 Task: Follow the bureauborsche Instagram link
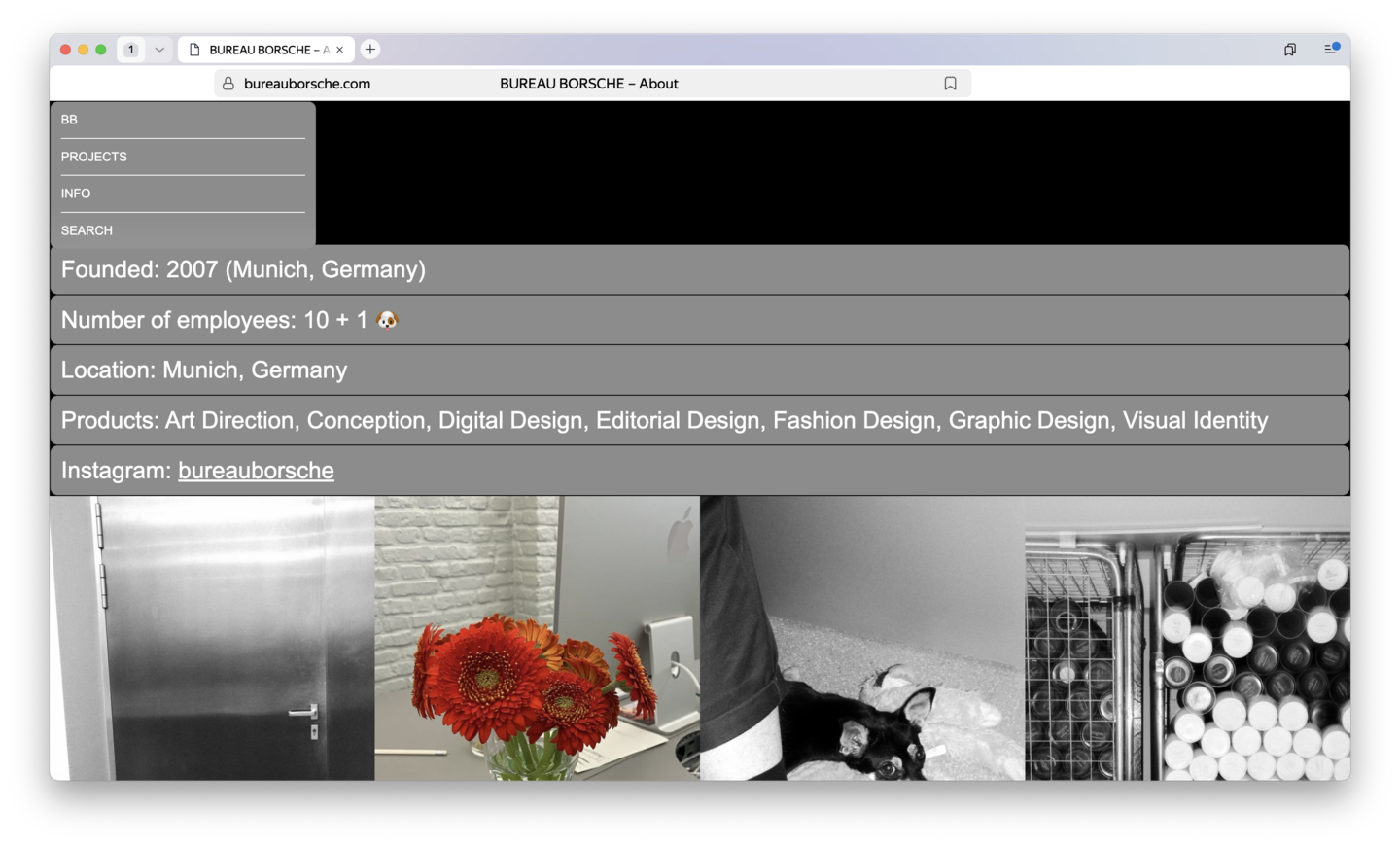(256, 471)
